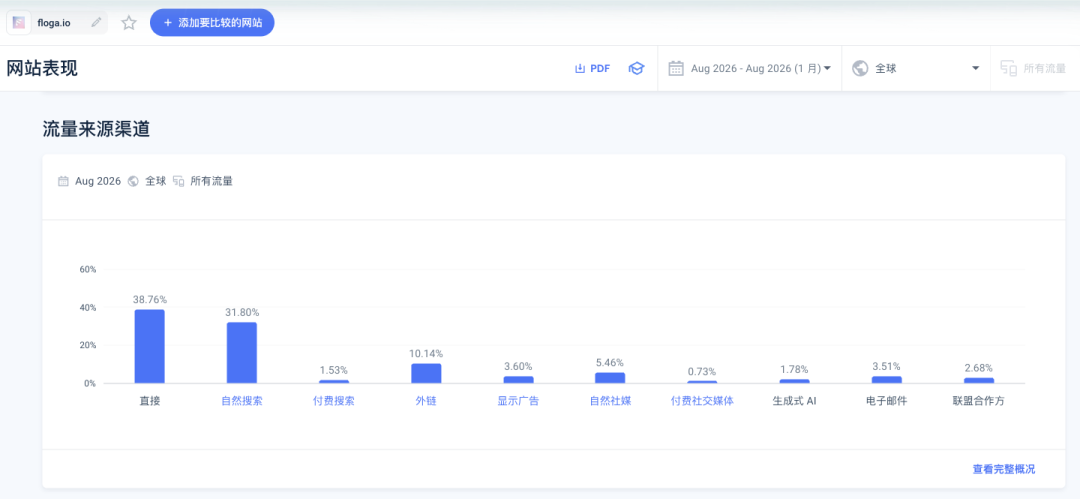Screen dimensions: 1080x499
Task: Star floga.io as a favorite
Action: pyautogui.click(x=129, y=23)
